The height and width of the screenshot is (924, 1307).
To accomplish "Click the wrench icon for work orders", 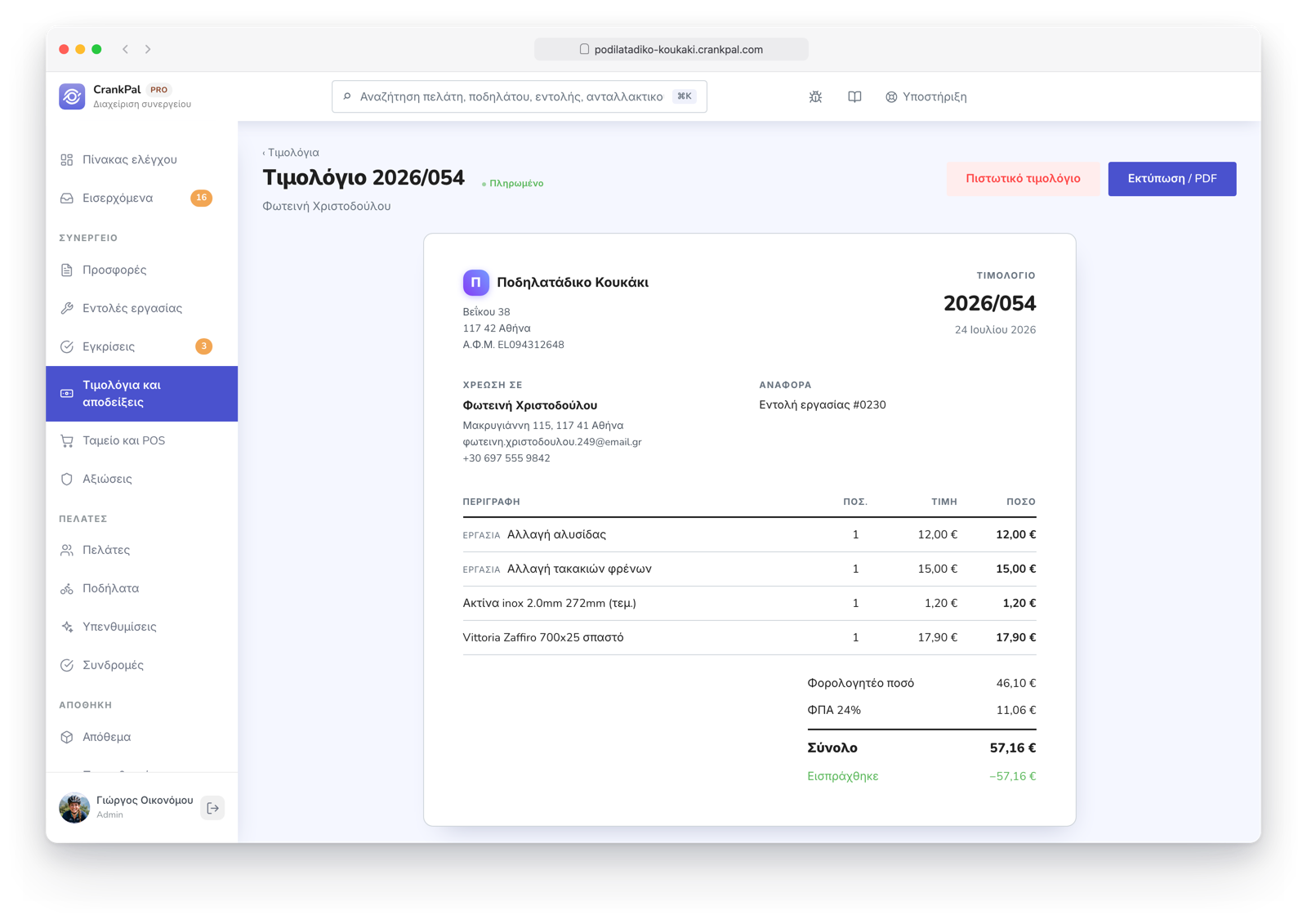I will coord(67,308).
